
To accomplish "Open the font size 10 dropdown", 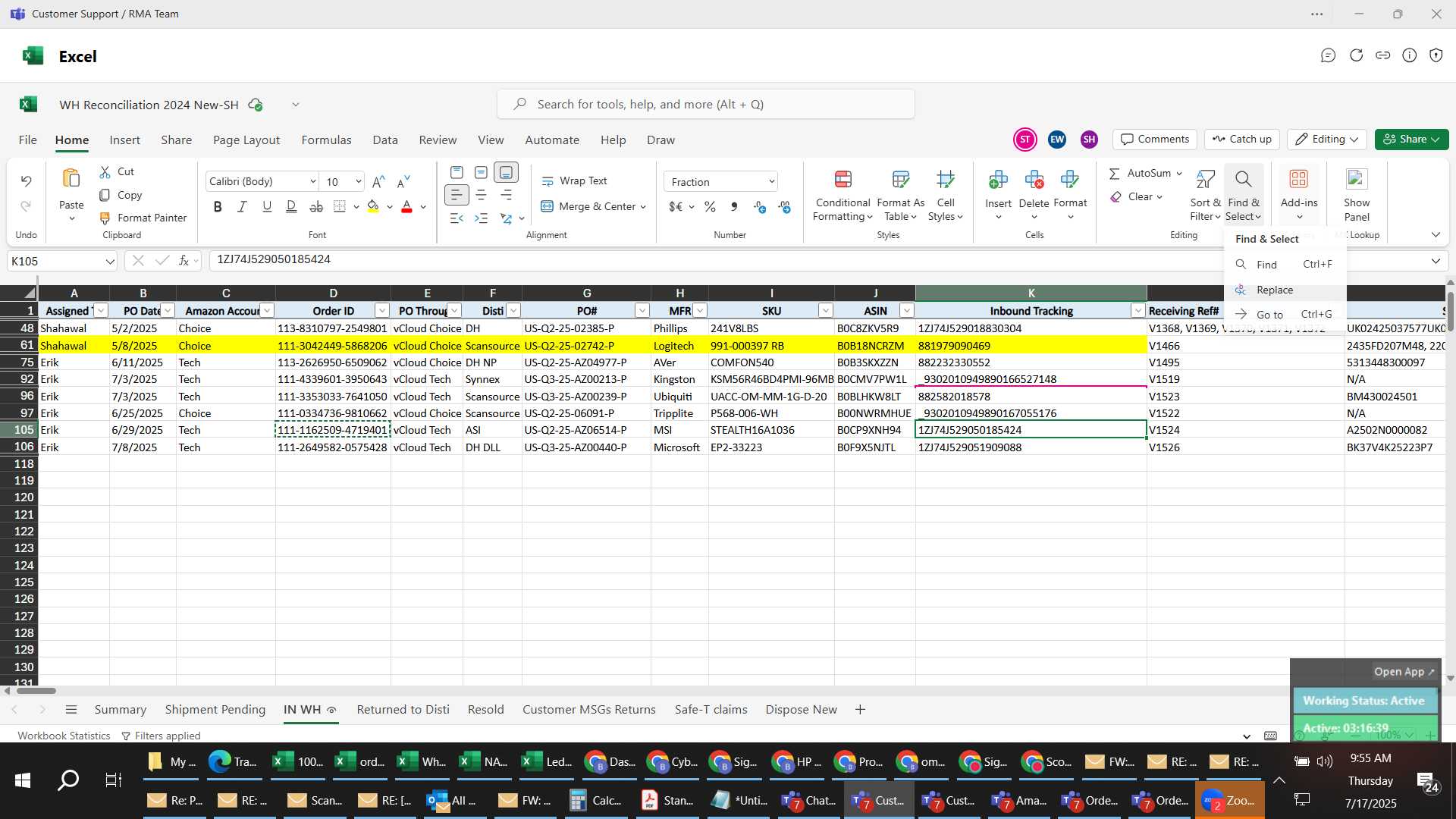I will pos(358,182).
